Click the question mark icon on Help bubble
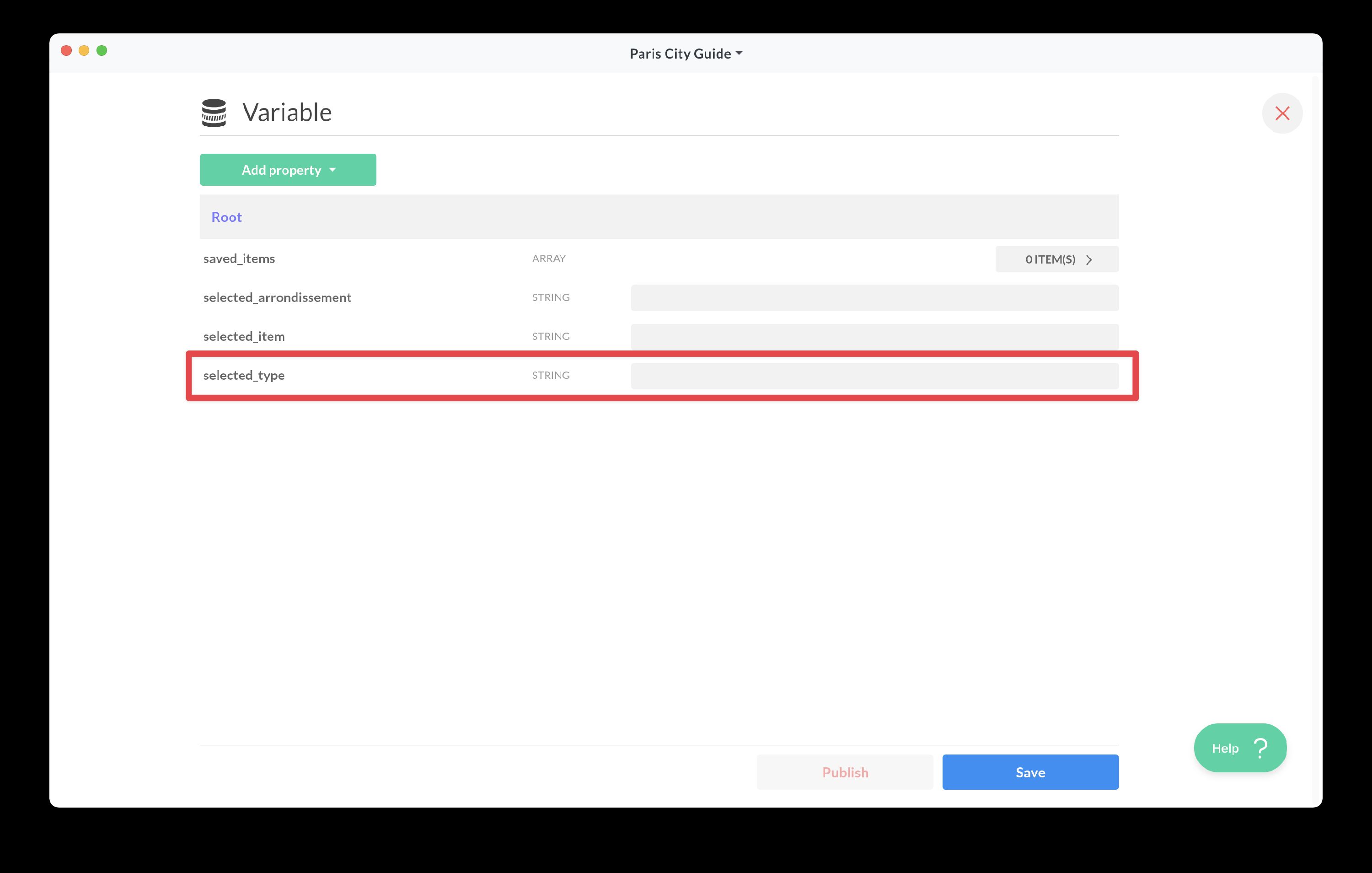 tap(1261, 748)
